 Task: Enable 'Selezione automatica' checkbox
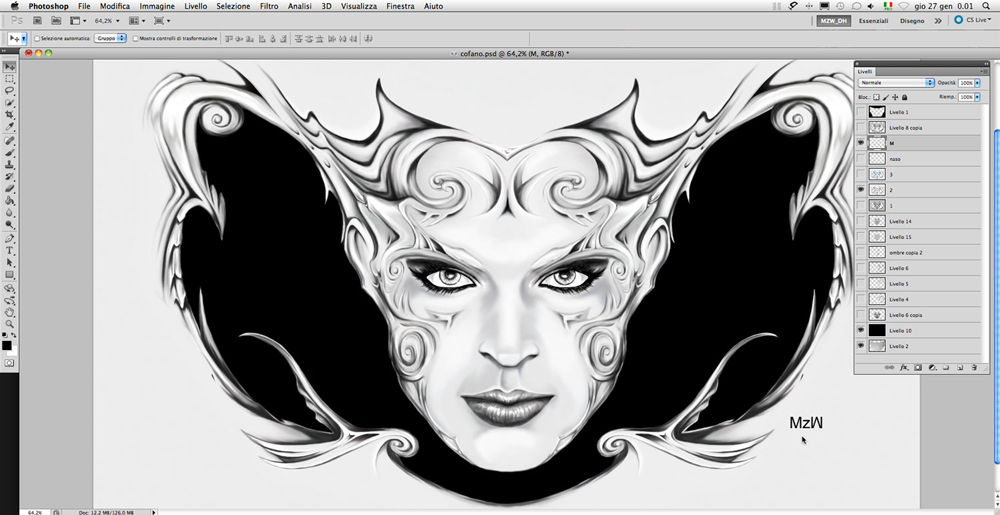[x=37, y=38]
